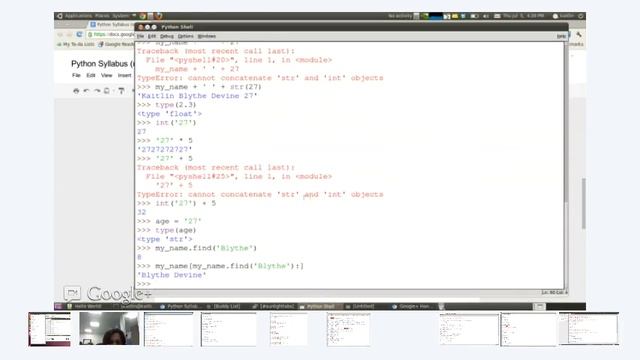Click the paint format icon in Docs toolbar

pyautogui.click(x=121, y=91)
